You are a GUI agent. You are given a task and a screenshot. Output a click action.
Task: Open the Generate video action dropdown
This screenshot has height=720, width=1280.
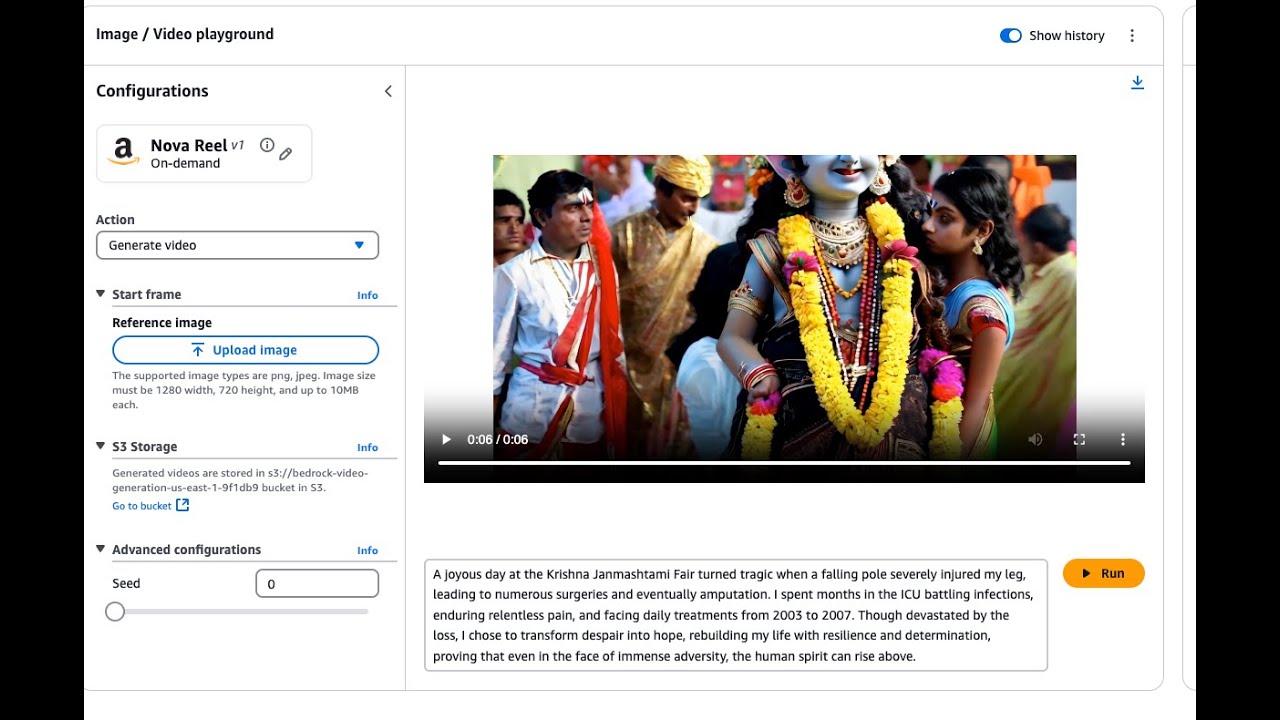[x=237, y=245]
